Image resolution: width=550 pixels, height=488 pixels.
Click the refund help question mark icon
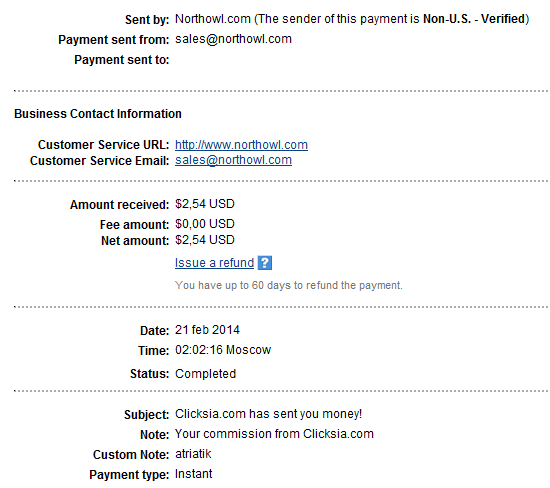[x=264, y=262]
